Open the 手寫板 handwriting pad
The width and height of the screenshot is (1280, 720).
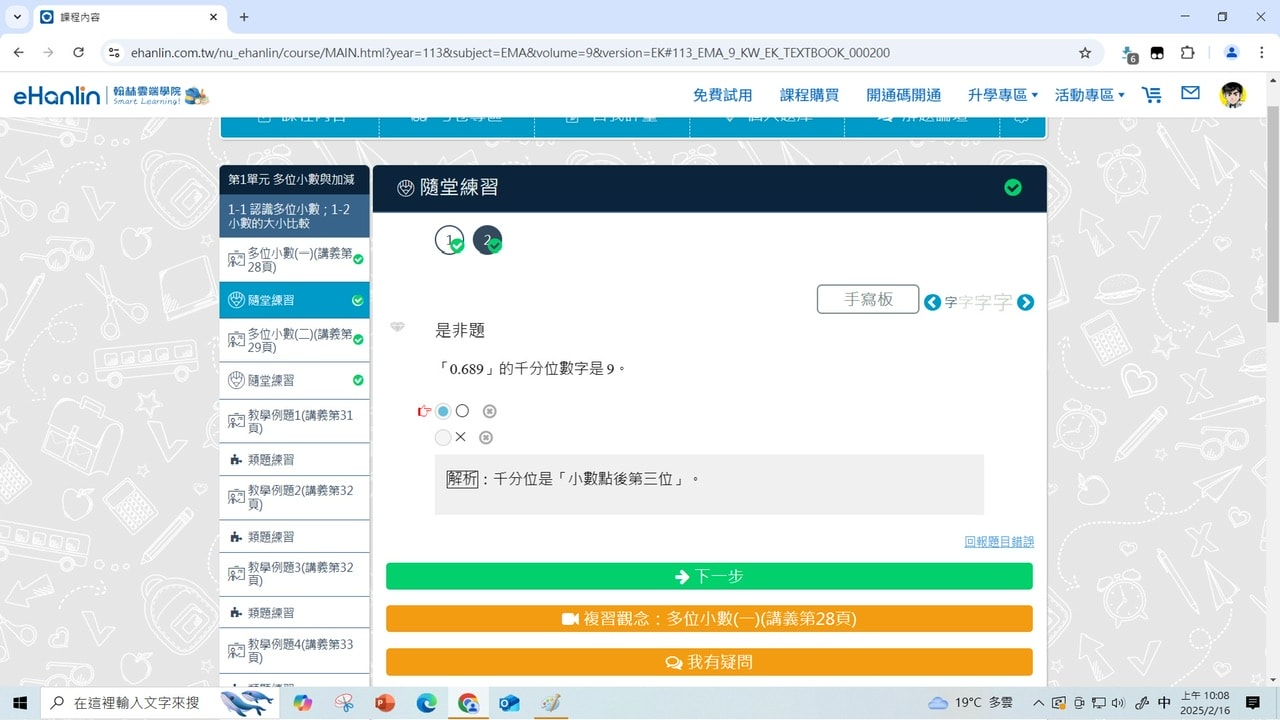(x=868, y=299)
